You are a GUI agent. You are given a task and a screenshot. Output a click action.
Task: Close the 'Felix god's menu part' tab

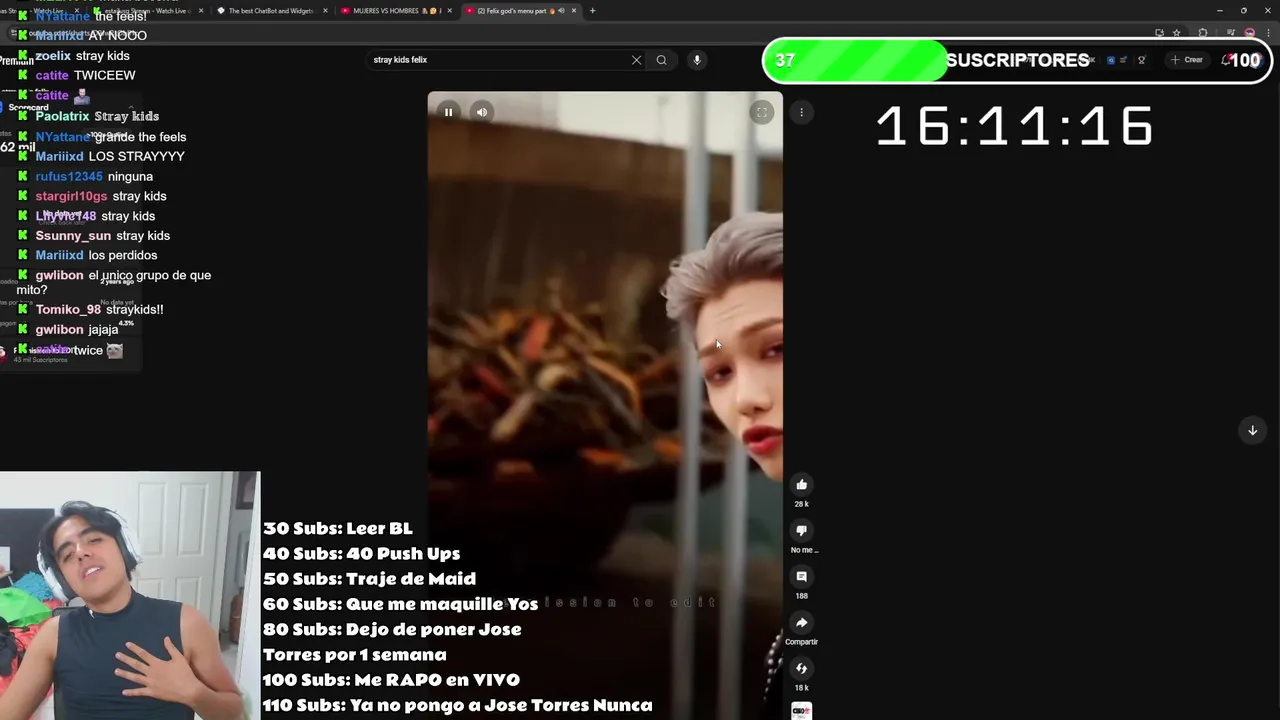574,11
